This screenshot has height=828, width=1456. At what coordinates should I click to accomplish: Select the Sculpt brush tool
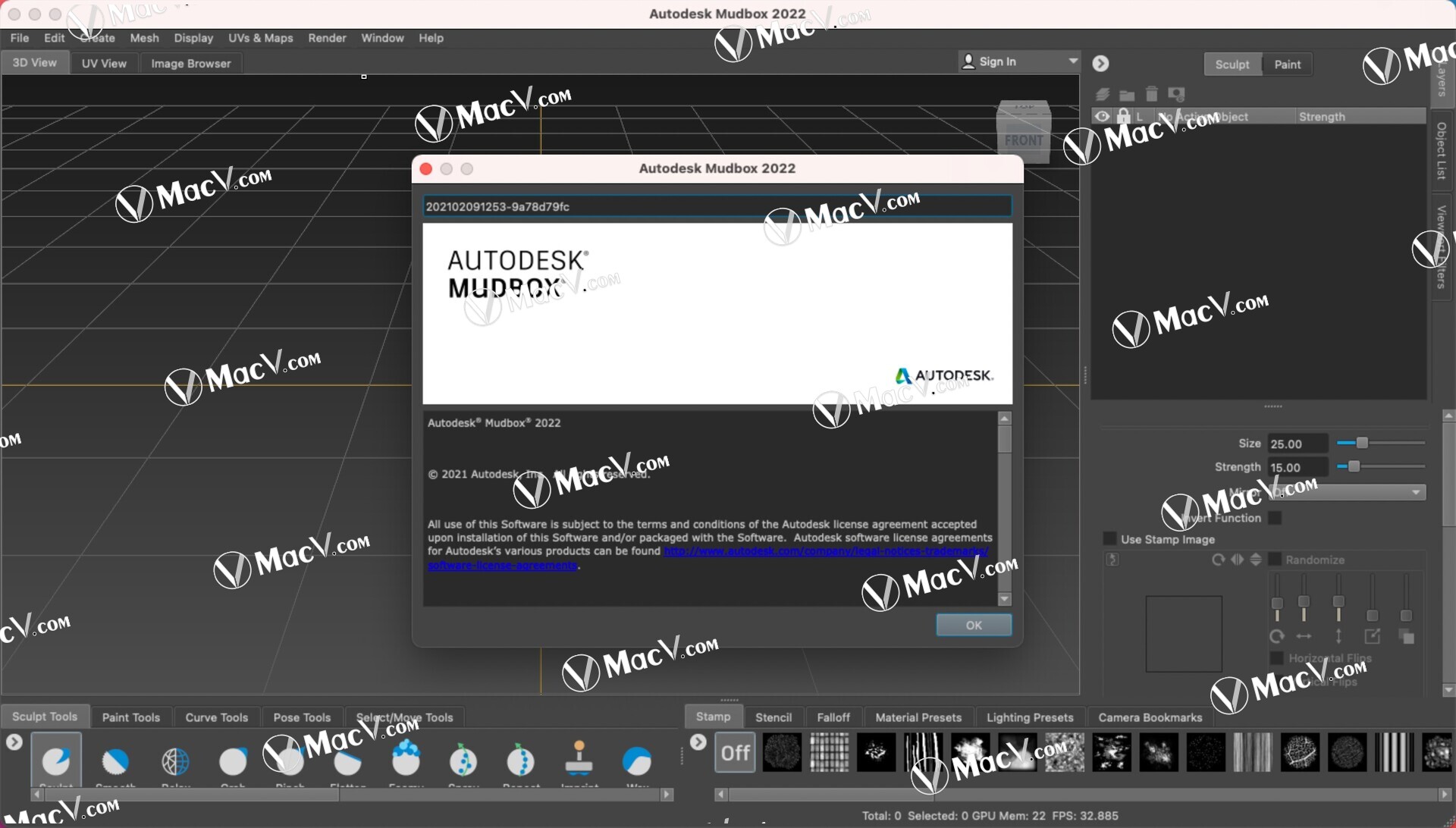[x=55, y=761]
